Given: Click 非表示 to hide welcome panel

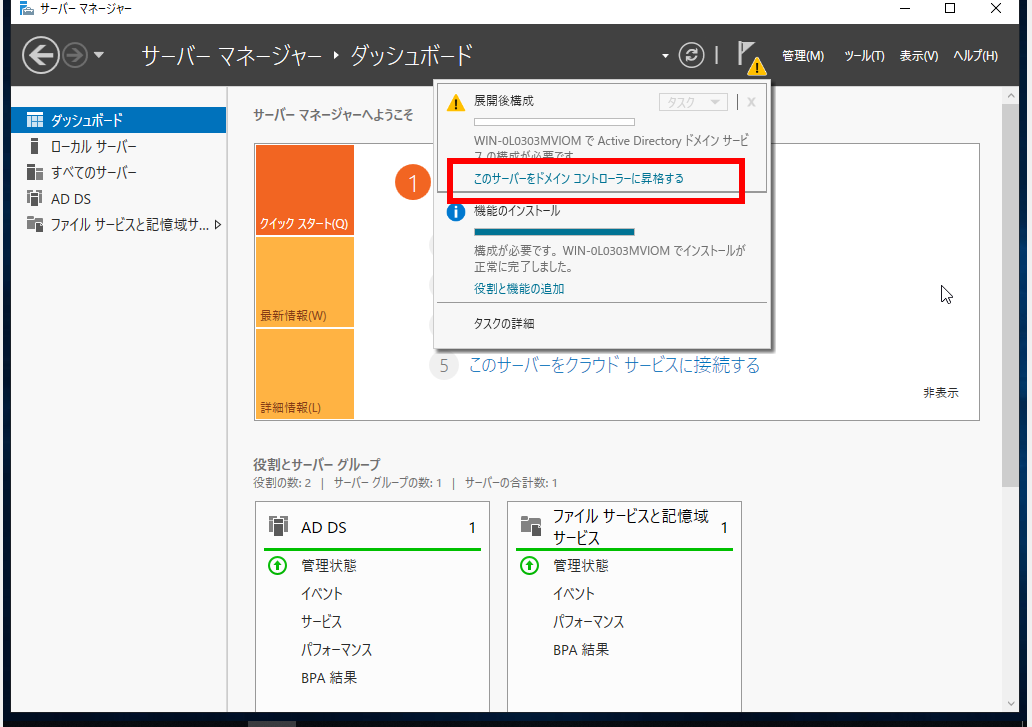Looking at the screenshot, I should (x=941, y=393).
